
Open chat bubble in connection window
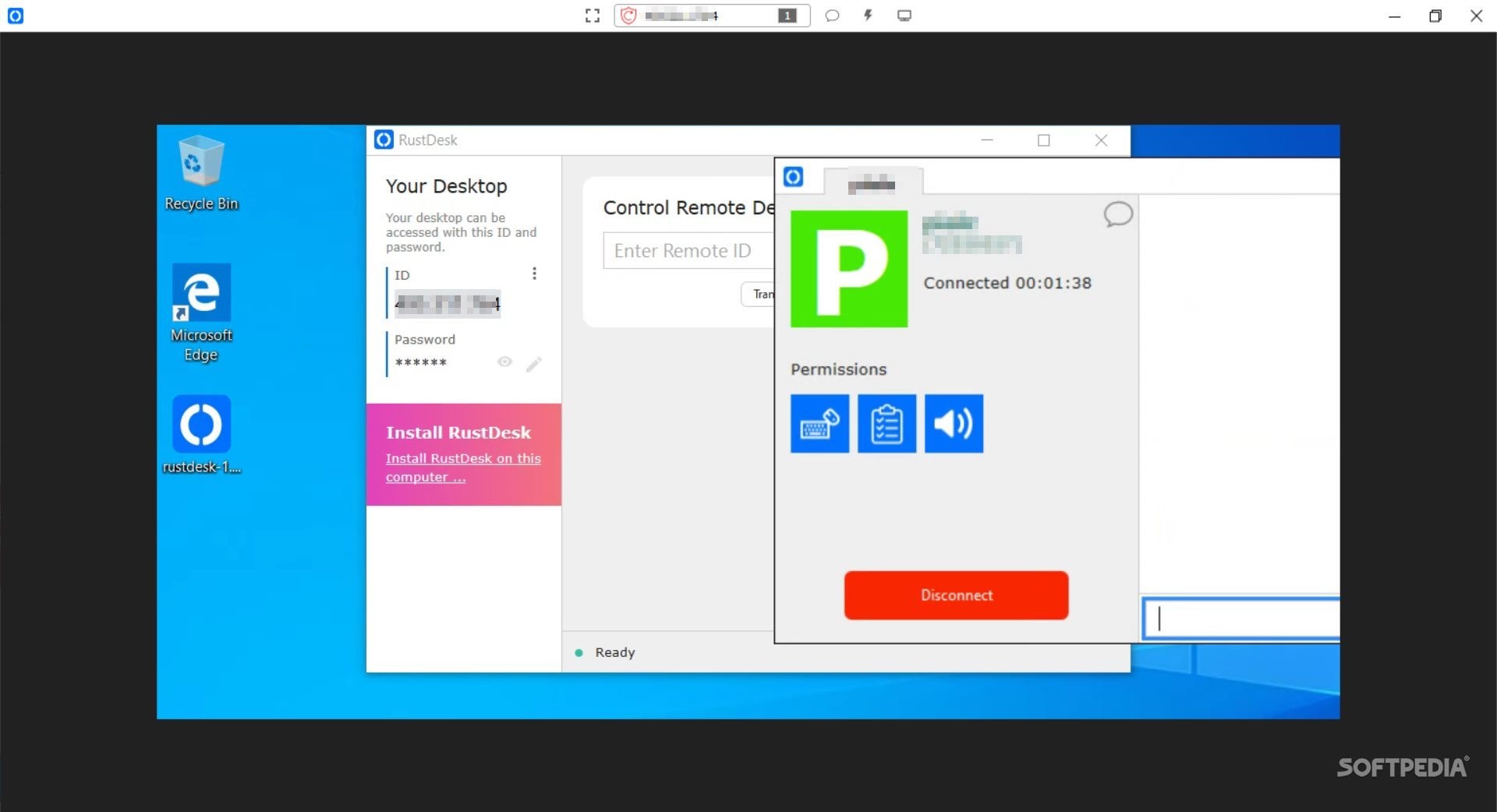point(1117,214)
